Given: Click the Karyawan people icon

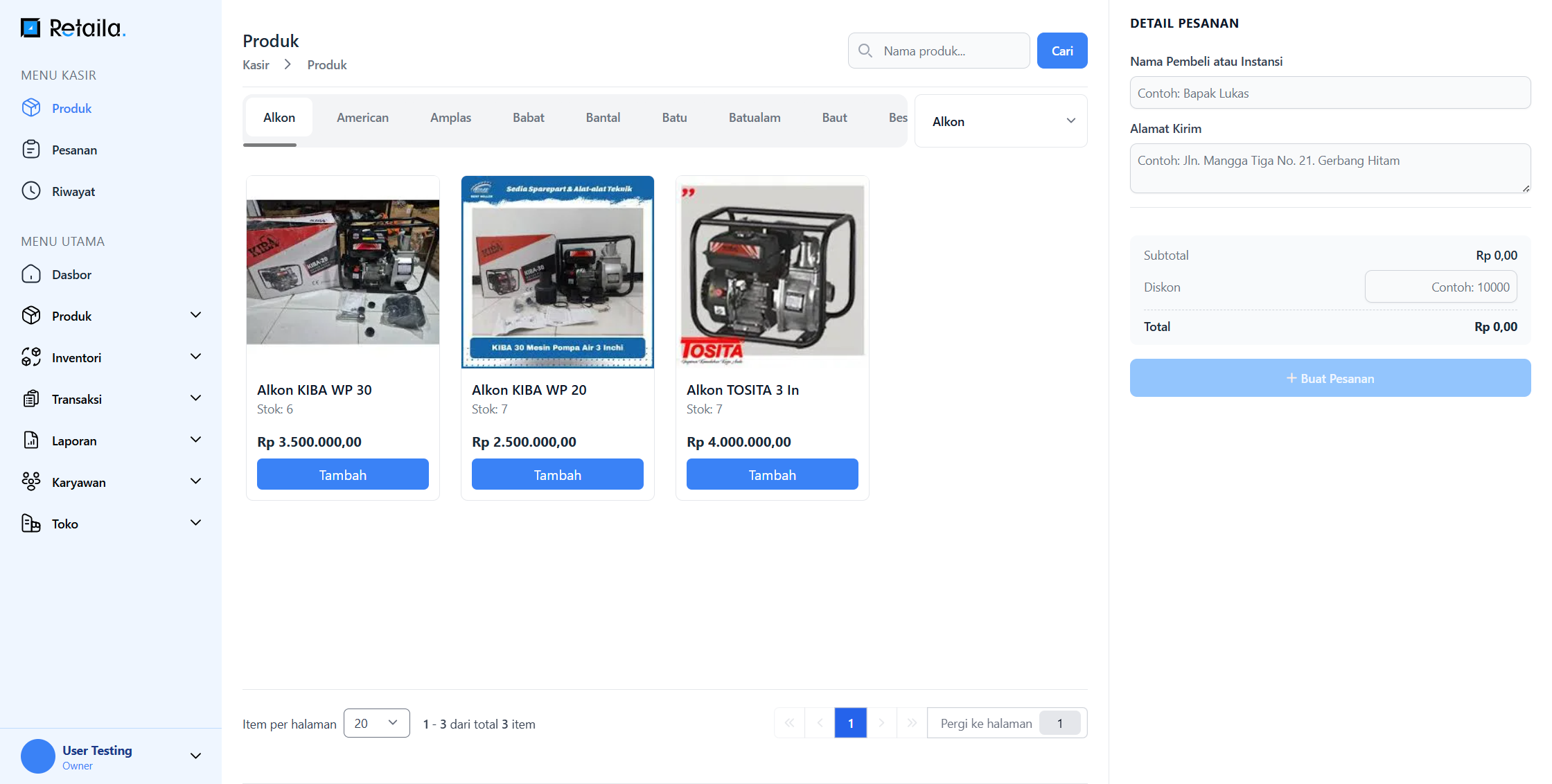Looking at the screenshot, I should 31,482.
